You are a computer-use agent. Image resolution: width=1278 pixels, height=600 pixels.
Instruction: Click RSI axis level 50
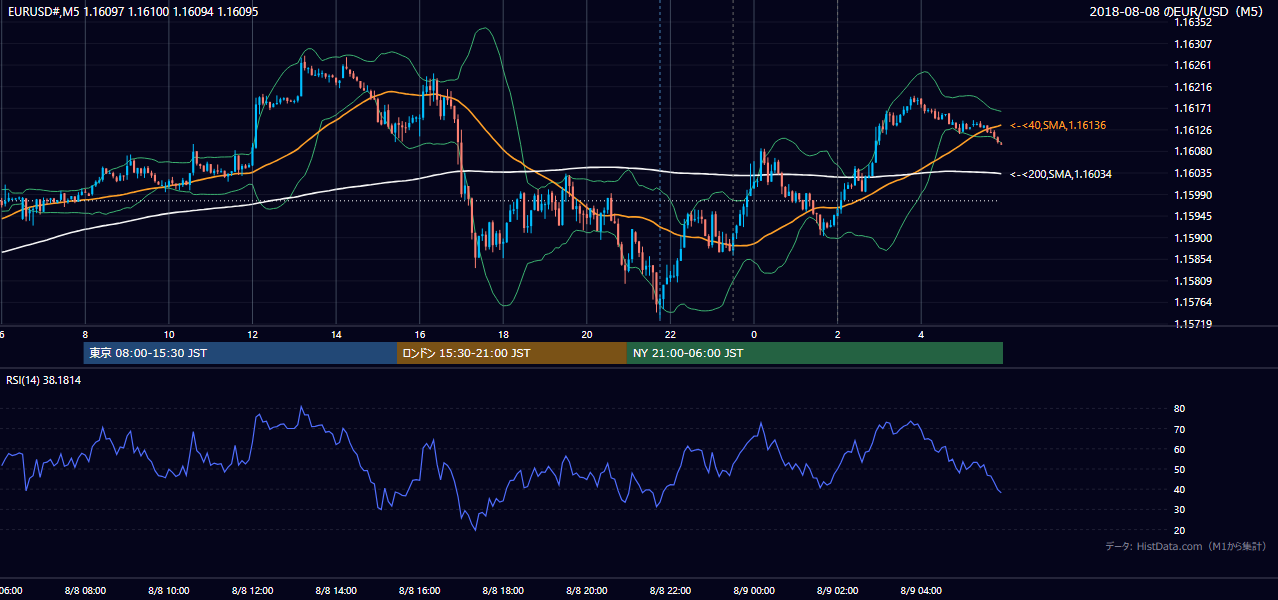coord(1180,469)
